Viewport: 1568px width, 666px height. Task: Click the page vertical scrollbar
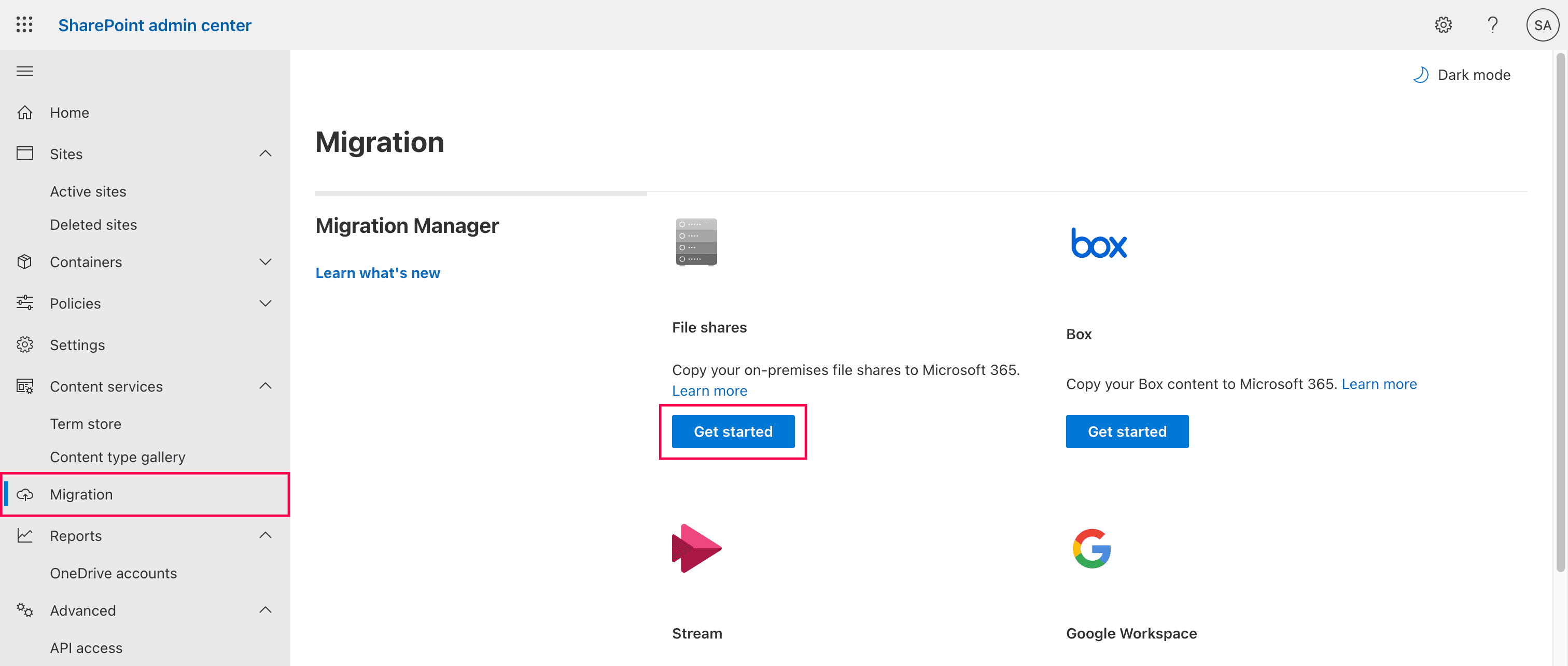pos(1560,312)
